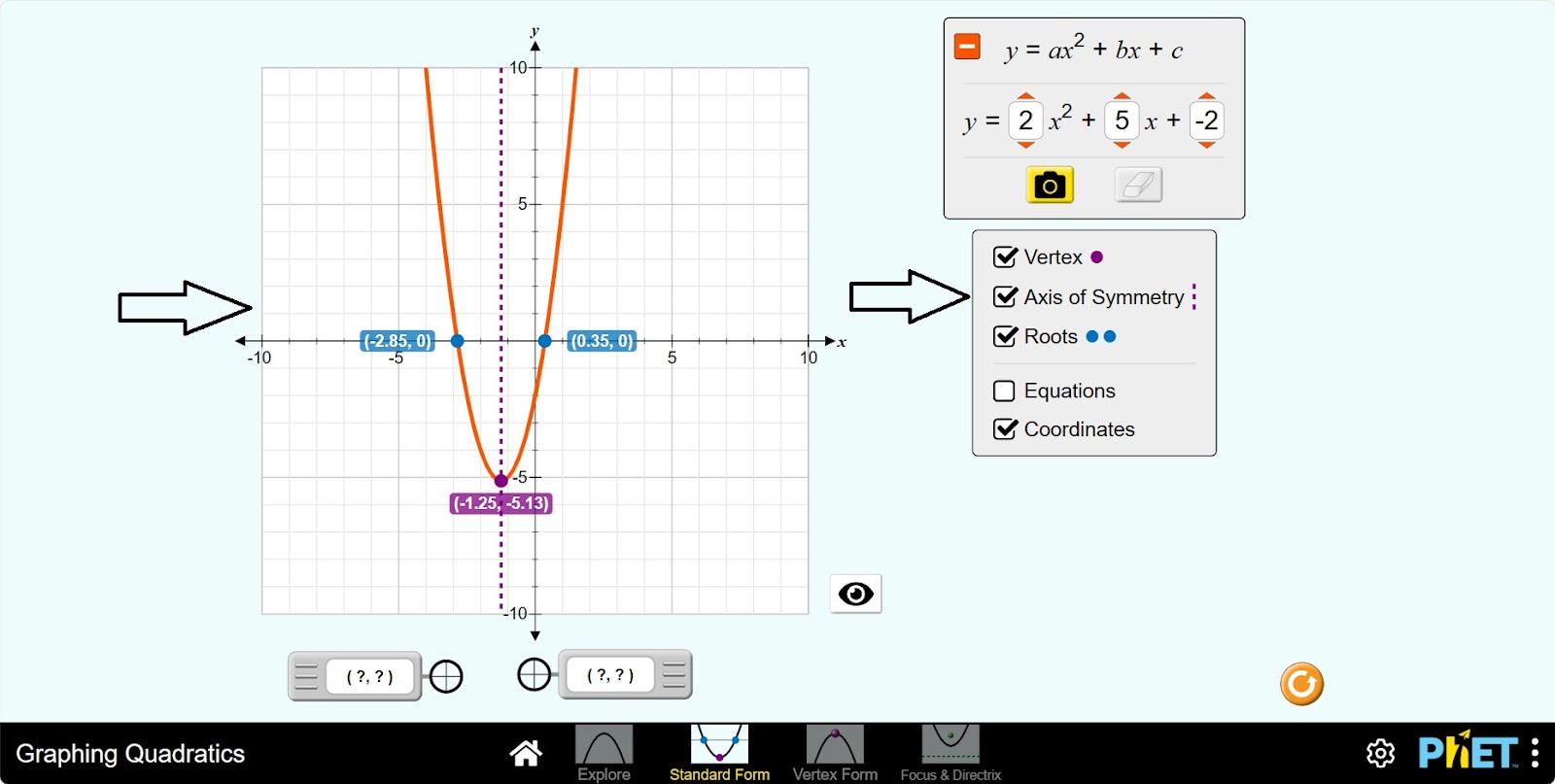Decrease coefficient b with the down arrow

[1122, 146]
